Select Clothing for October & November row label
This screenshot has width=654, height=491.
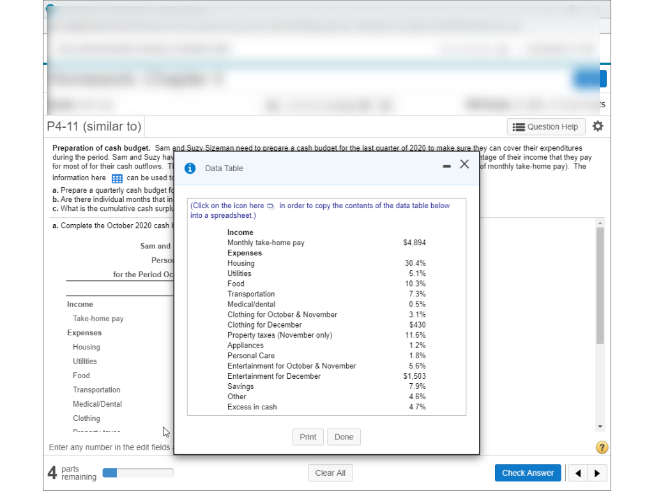[x=282, y=315]
